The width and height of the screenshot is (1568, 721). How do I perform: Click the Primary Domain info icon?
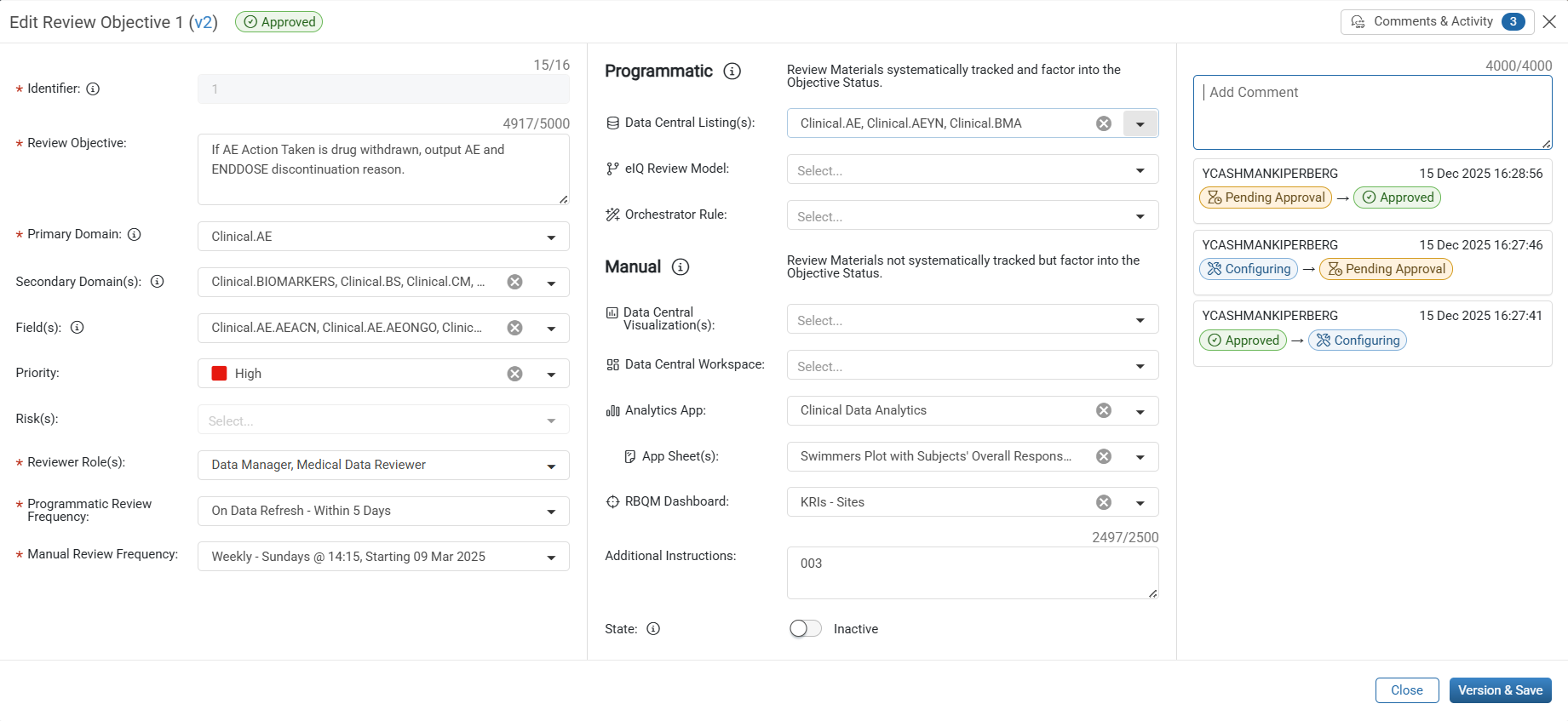pos(135,234)
